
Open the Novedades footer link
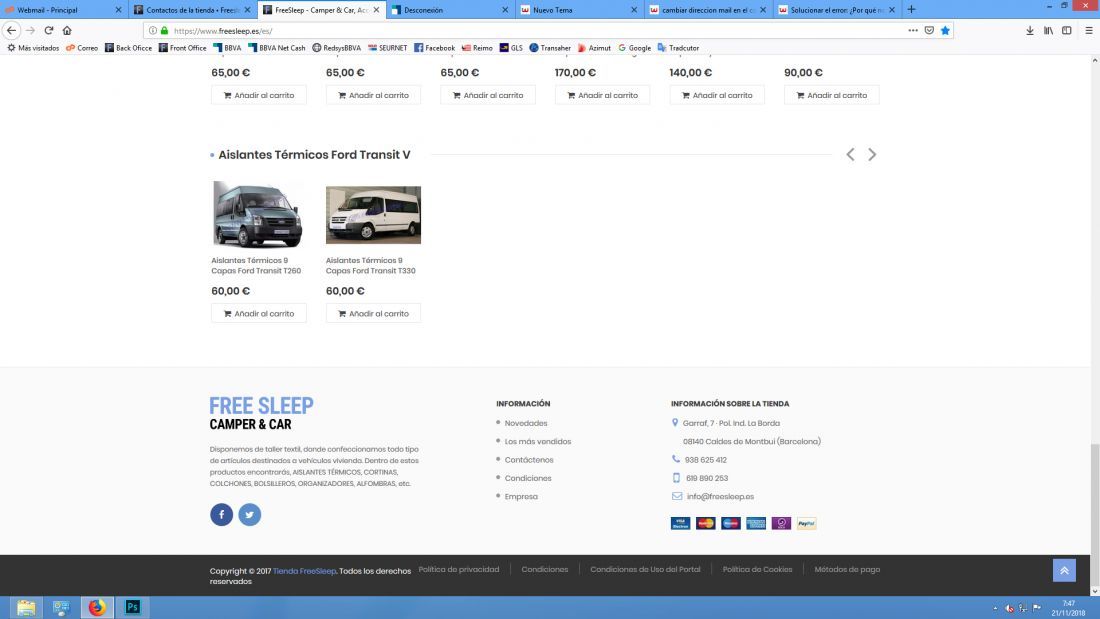tap(525, 423)
